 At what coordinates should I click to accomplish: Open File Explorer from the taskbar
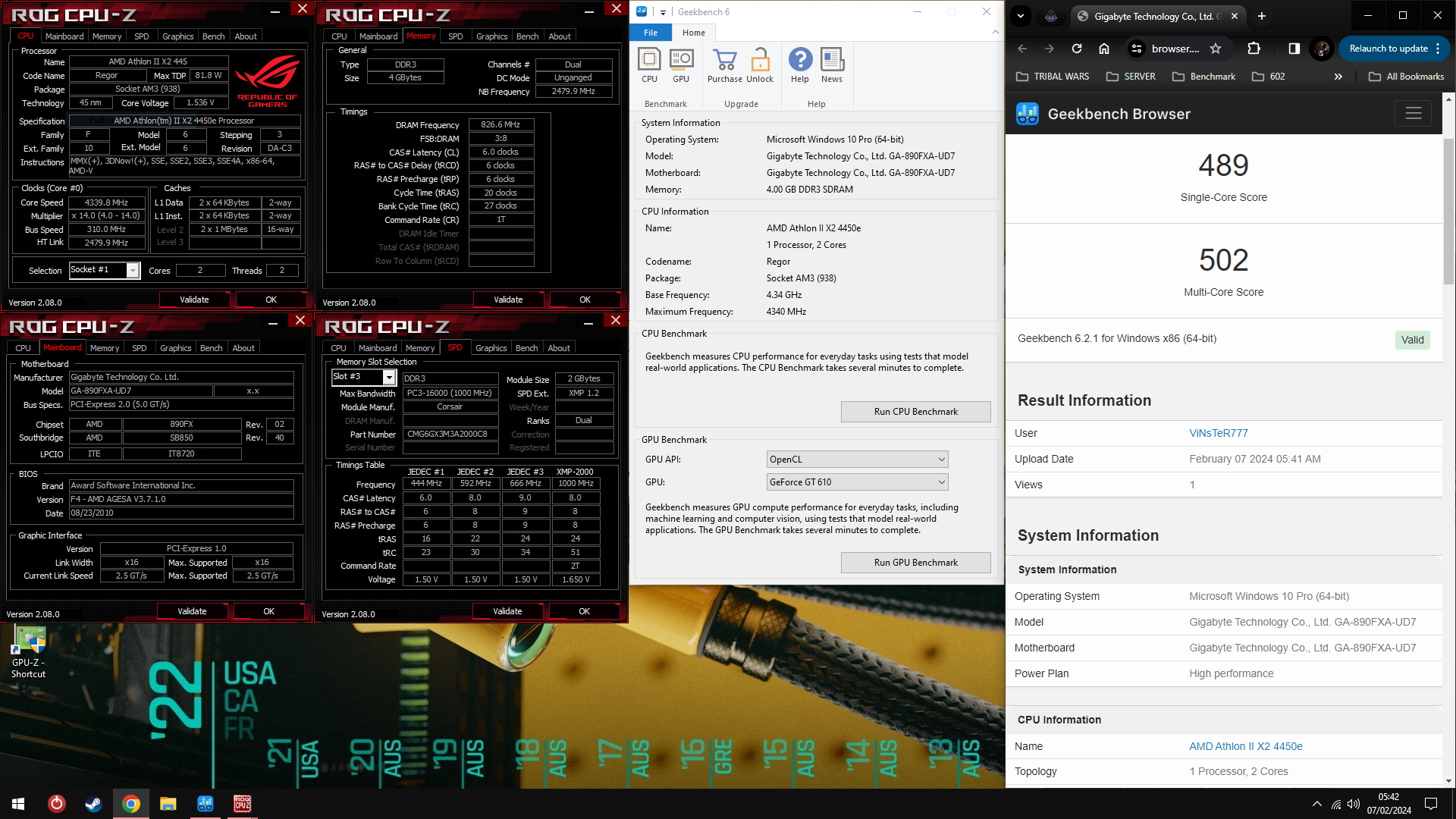[x=168, y=804]
